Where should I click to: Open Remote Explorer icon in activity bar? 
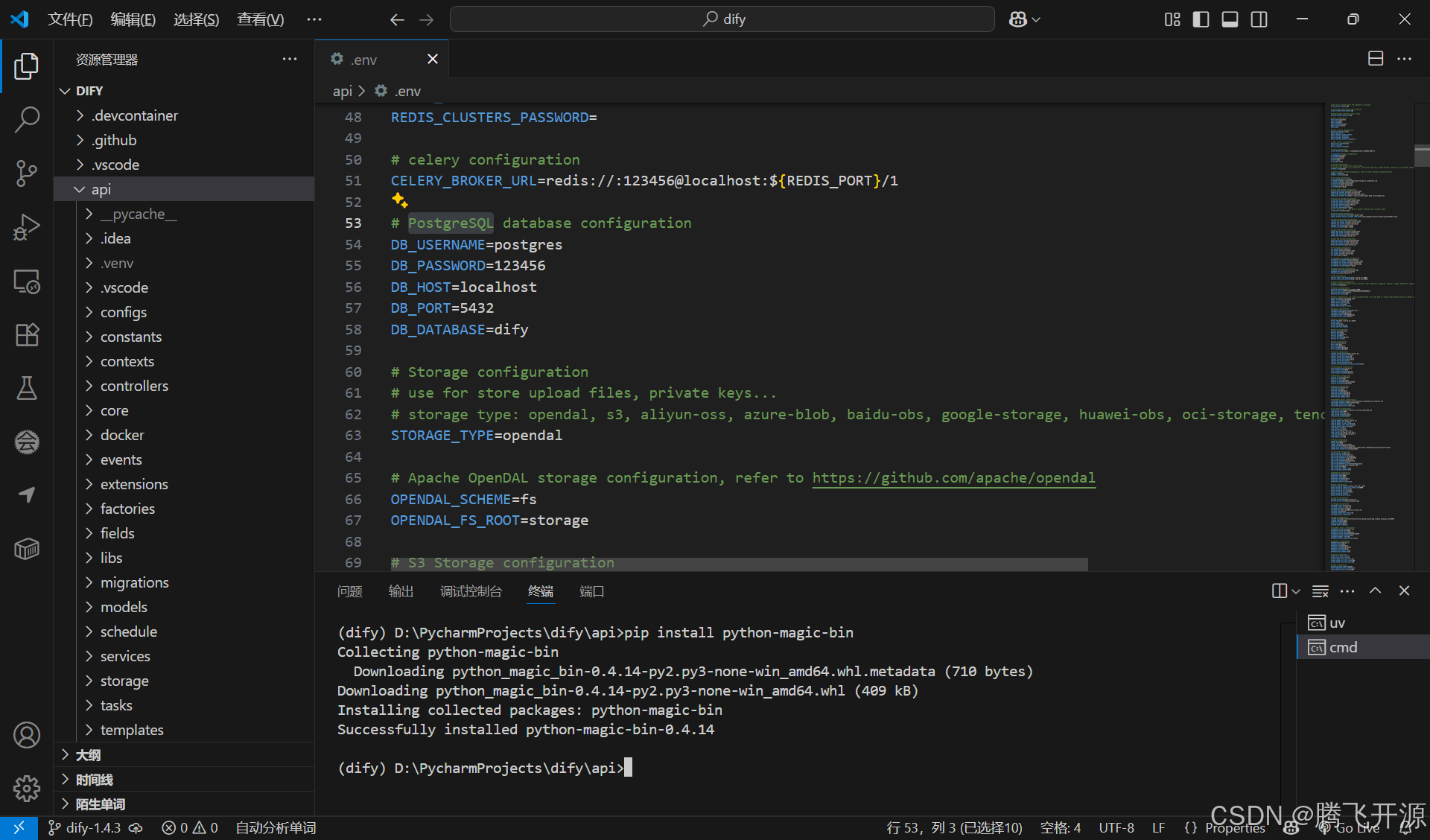click(27, 281)
